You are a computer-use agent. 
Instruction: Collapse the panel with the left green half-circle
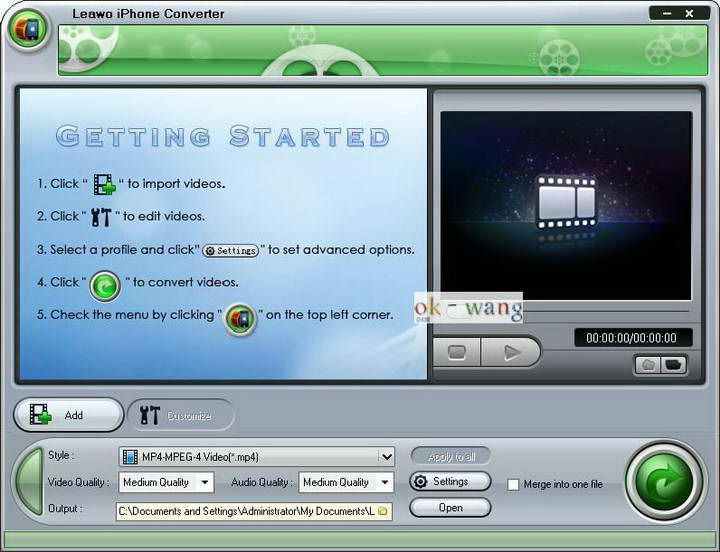(29, 482)
